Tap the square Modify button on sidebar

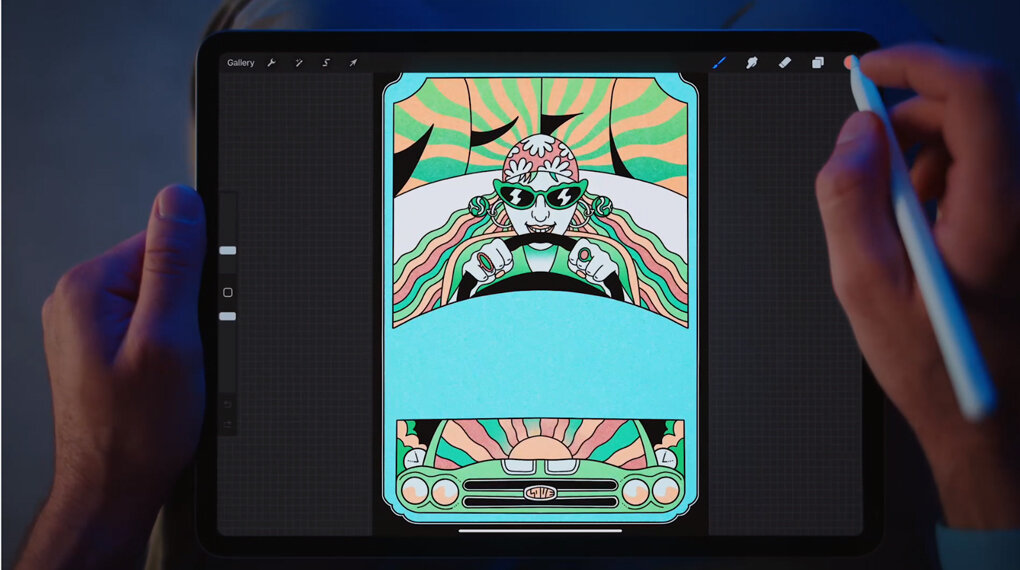[228, 292]
